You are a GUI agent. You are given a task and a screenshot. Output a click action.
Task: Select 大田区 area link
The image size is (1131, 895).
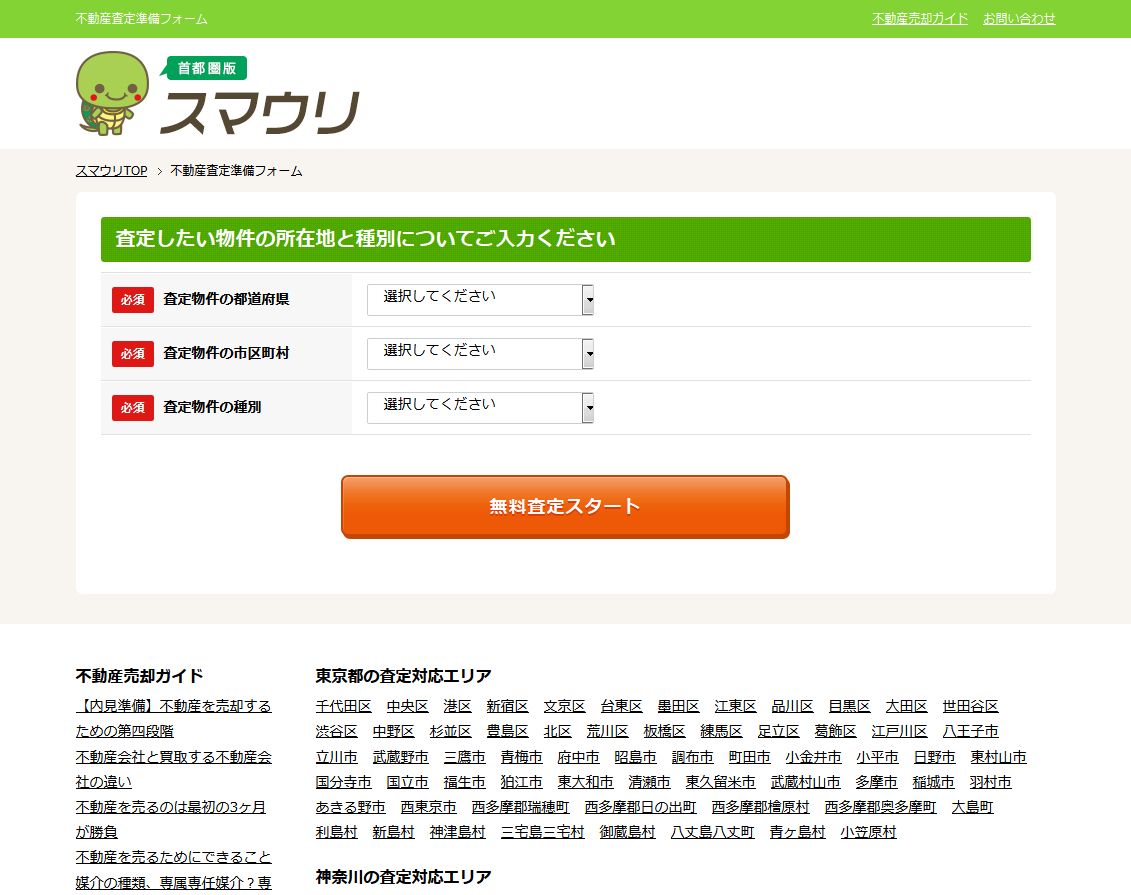(x=906, y=706)
